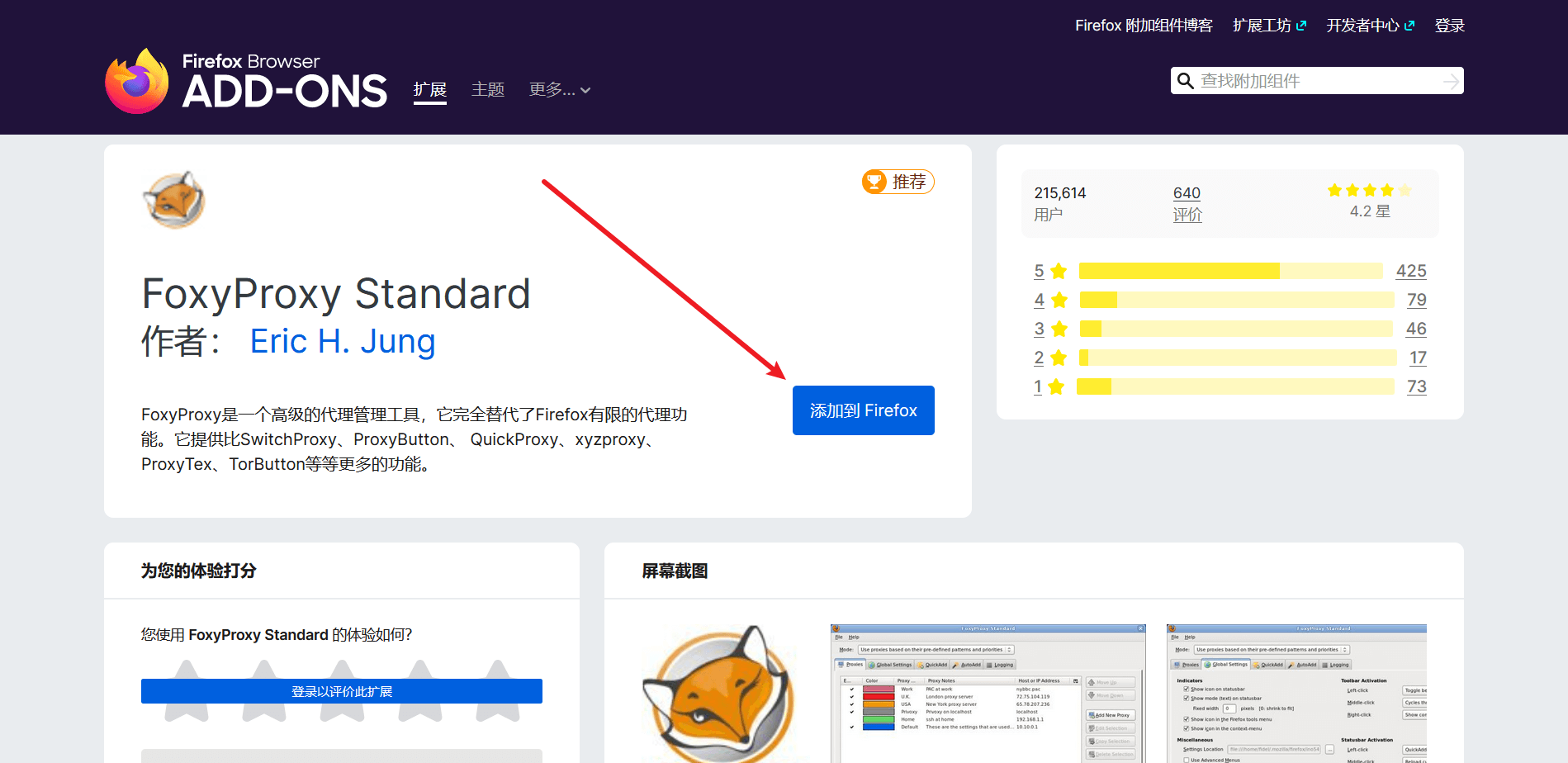The image size is (1568, 763).
Task: Click 登录 in the top navigation
Action: coord(1450,26)
